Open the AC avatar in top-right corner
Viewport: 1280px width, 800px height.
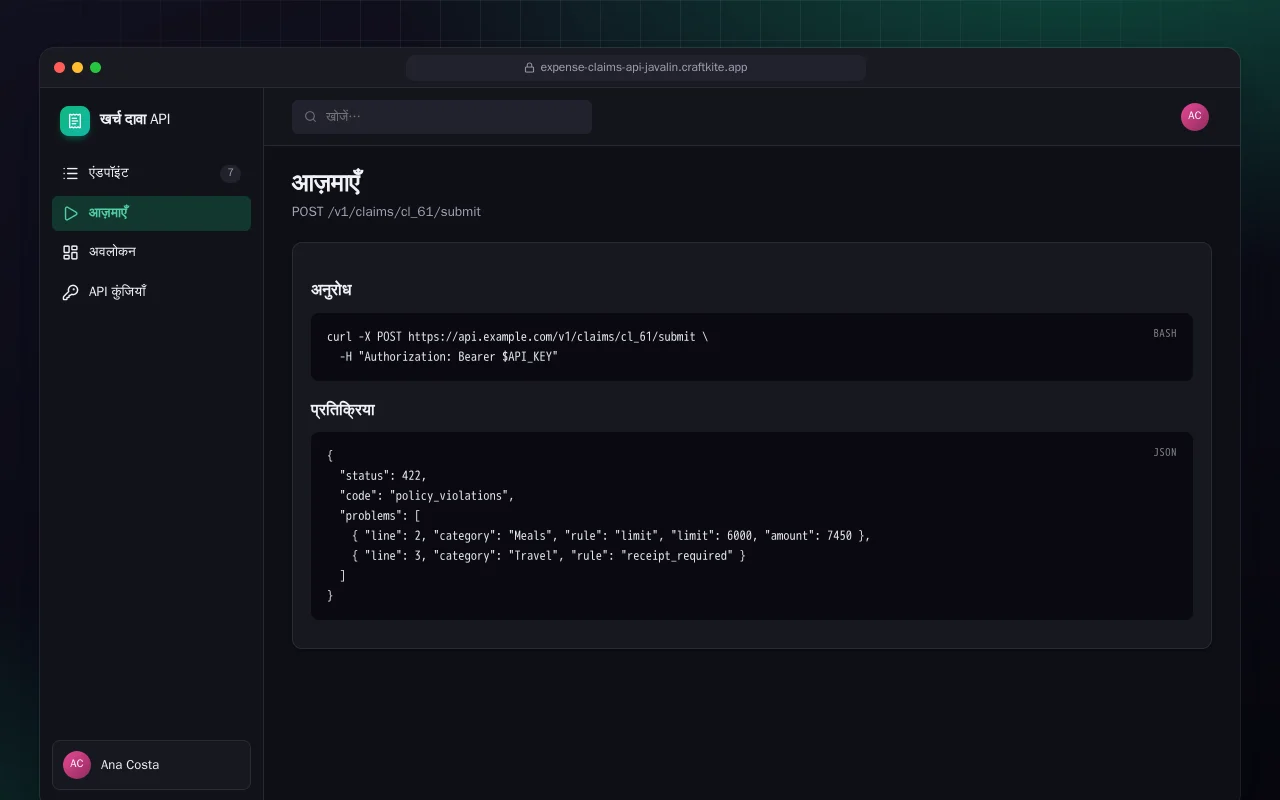click(x=1195, y=117)
